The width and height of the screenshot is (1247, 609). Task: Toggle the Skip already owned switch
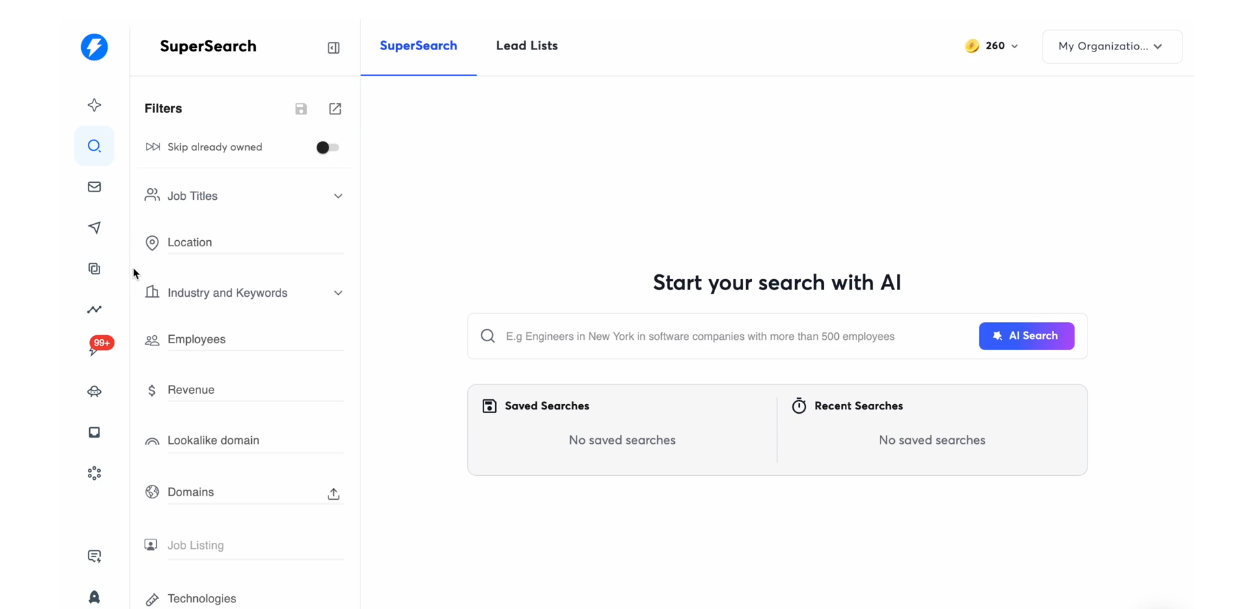click(327, 147)
